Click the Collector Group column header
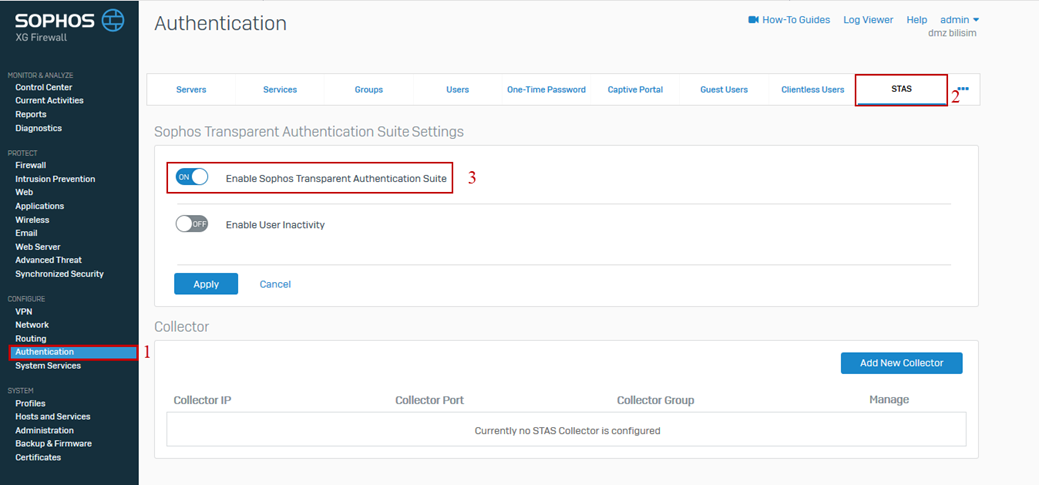This screenshot has height=485, width=1039. (x=655, y=400)
